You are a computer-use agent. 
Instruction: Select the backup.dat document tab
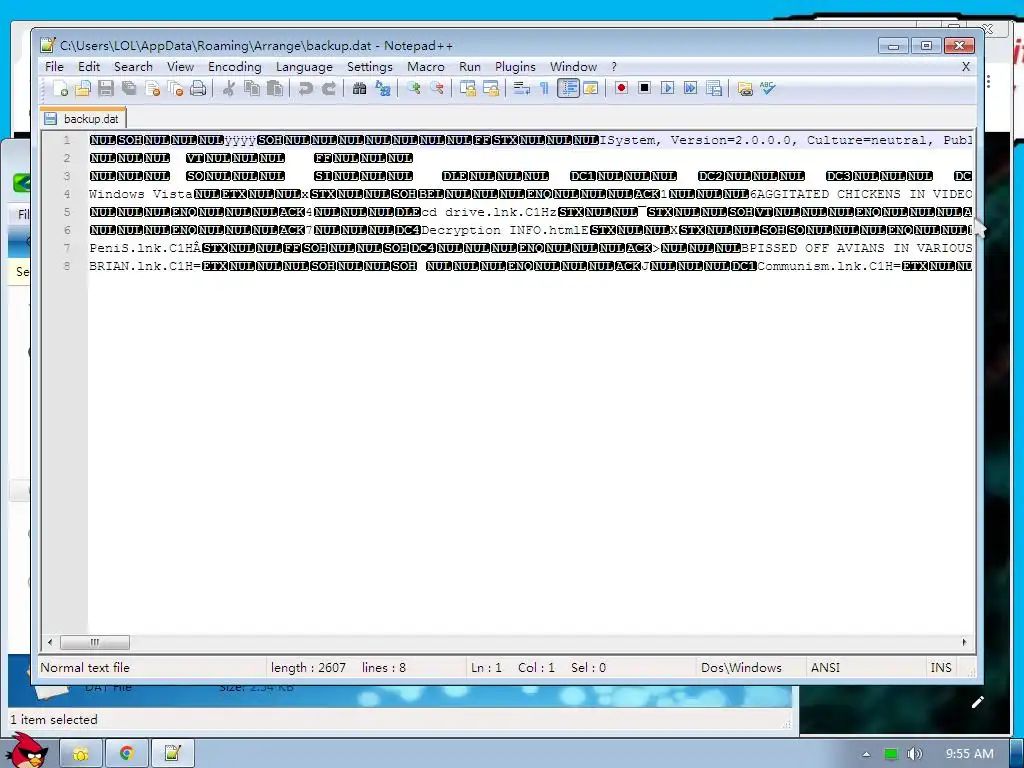click(x=83, y=118)
